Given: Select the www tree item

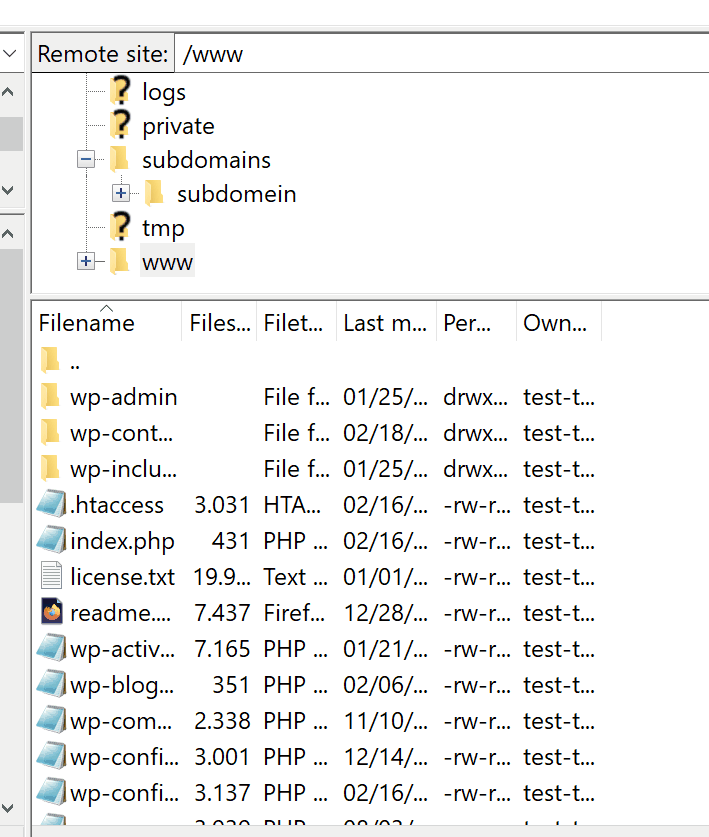Looking at the screenshot, I should (x=167, y=262).
